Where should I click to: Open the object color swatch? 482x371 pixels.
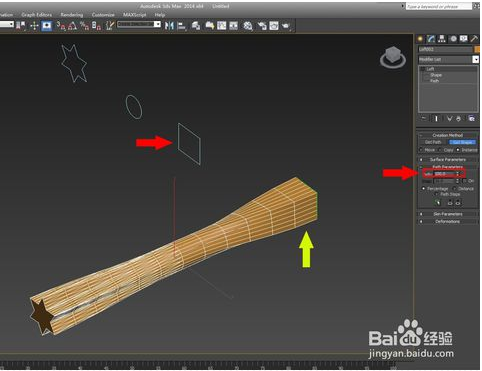point(477,49)
